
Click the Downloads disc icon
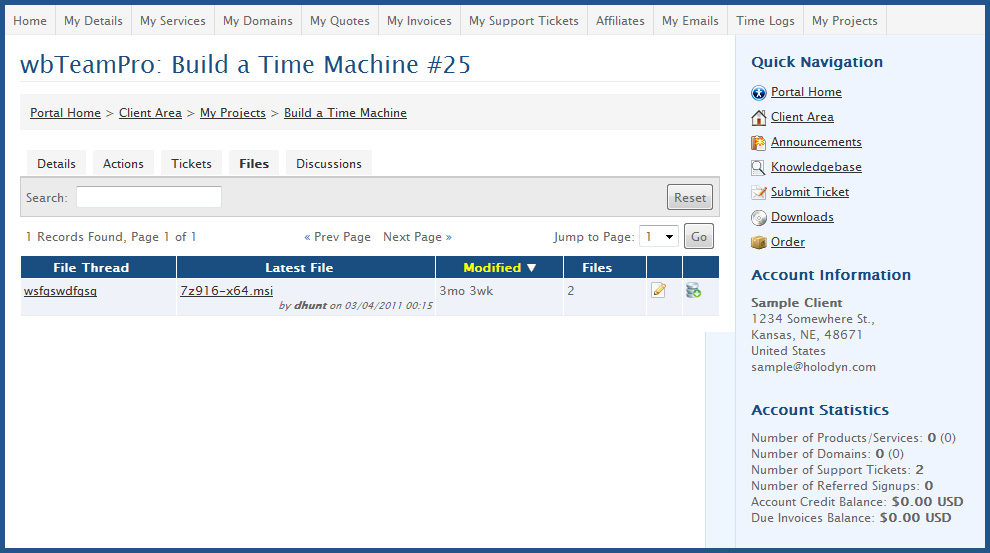[759, 218]
